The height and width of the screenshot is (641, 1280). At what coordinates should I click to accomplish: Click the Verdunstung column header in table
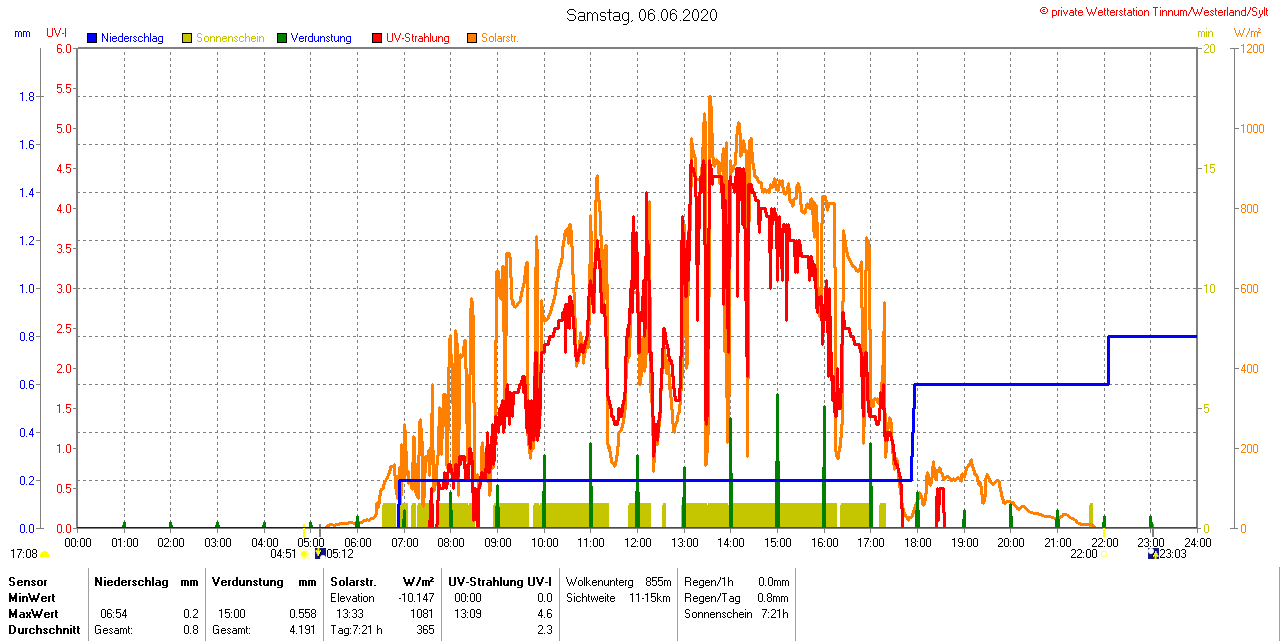click(x=247, y=581)
